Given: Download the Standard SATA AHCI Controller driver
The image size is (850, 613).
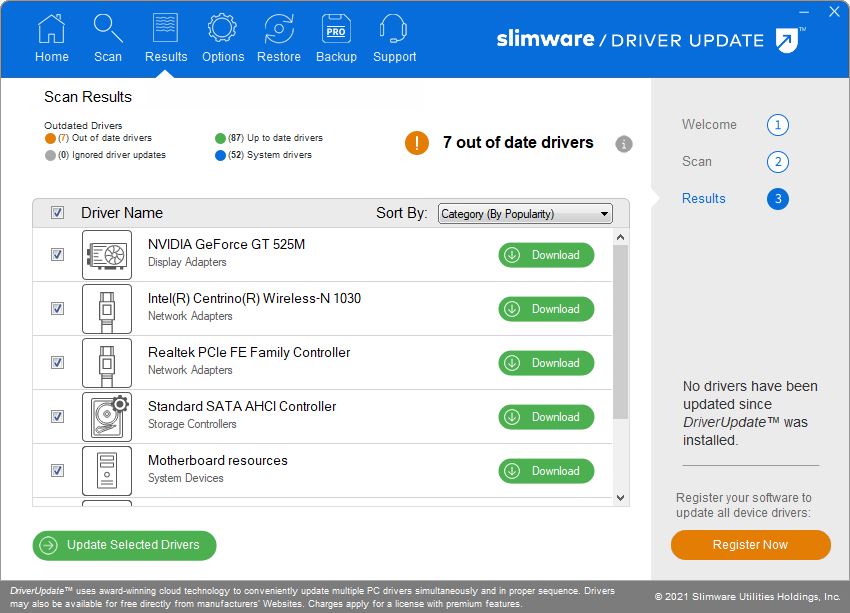Looking at the screenshot, I should coord(546,417).
